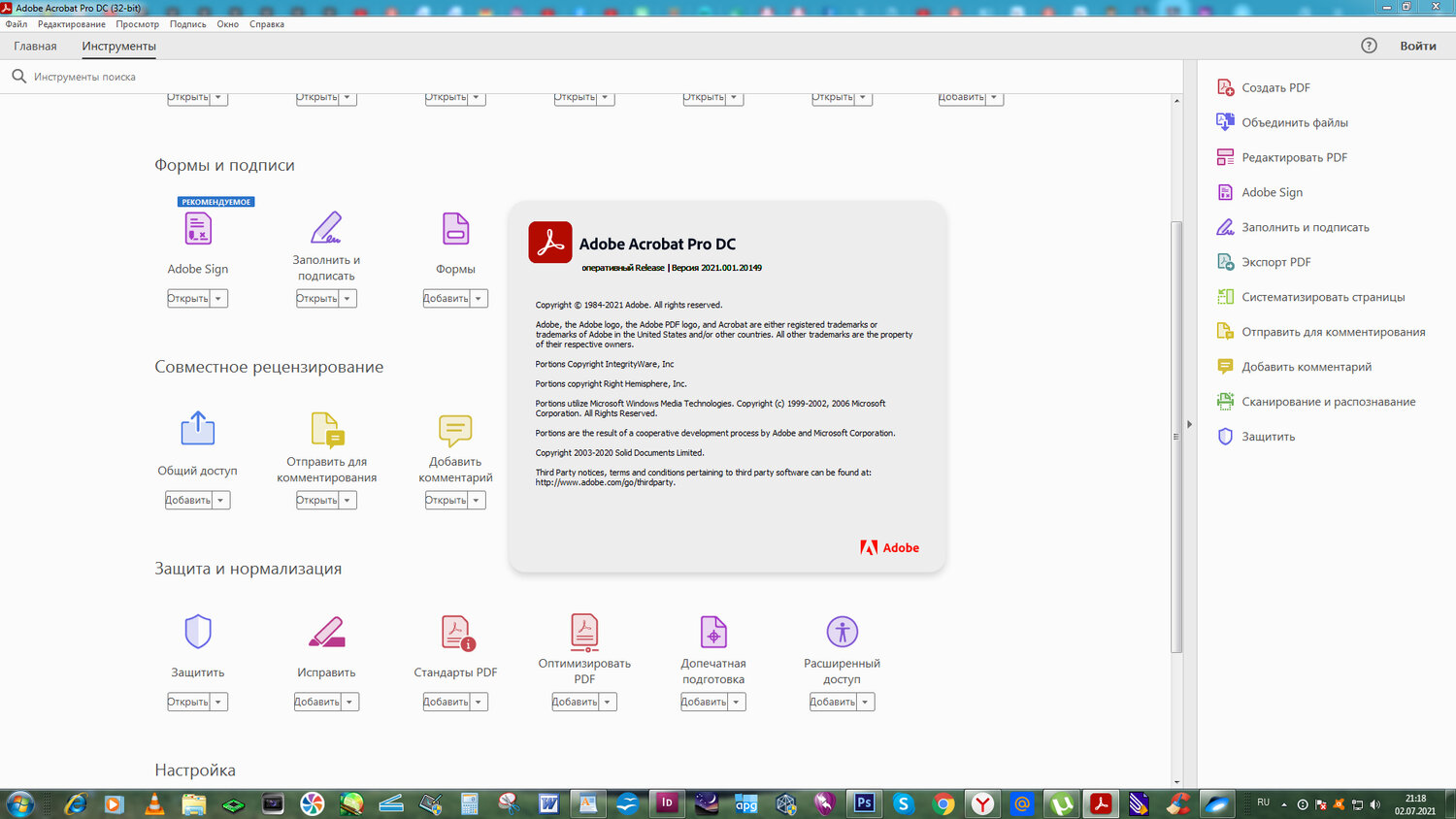Open the Окно menu

click(x=228, y=24)
